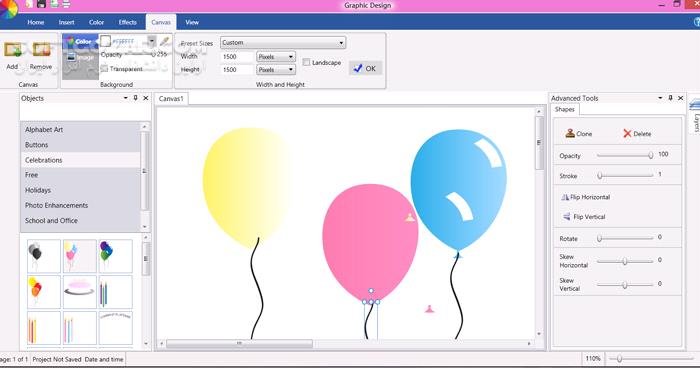Click the OK button for canvas size

pyautogui.click(x=365, y=68)
